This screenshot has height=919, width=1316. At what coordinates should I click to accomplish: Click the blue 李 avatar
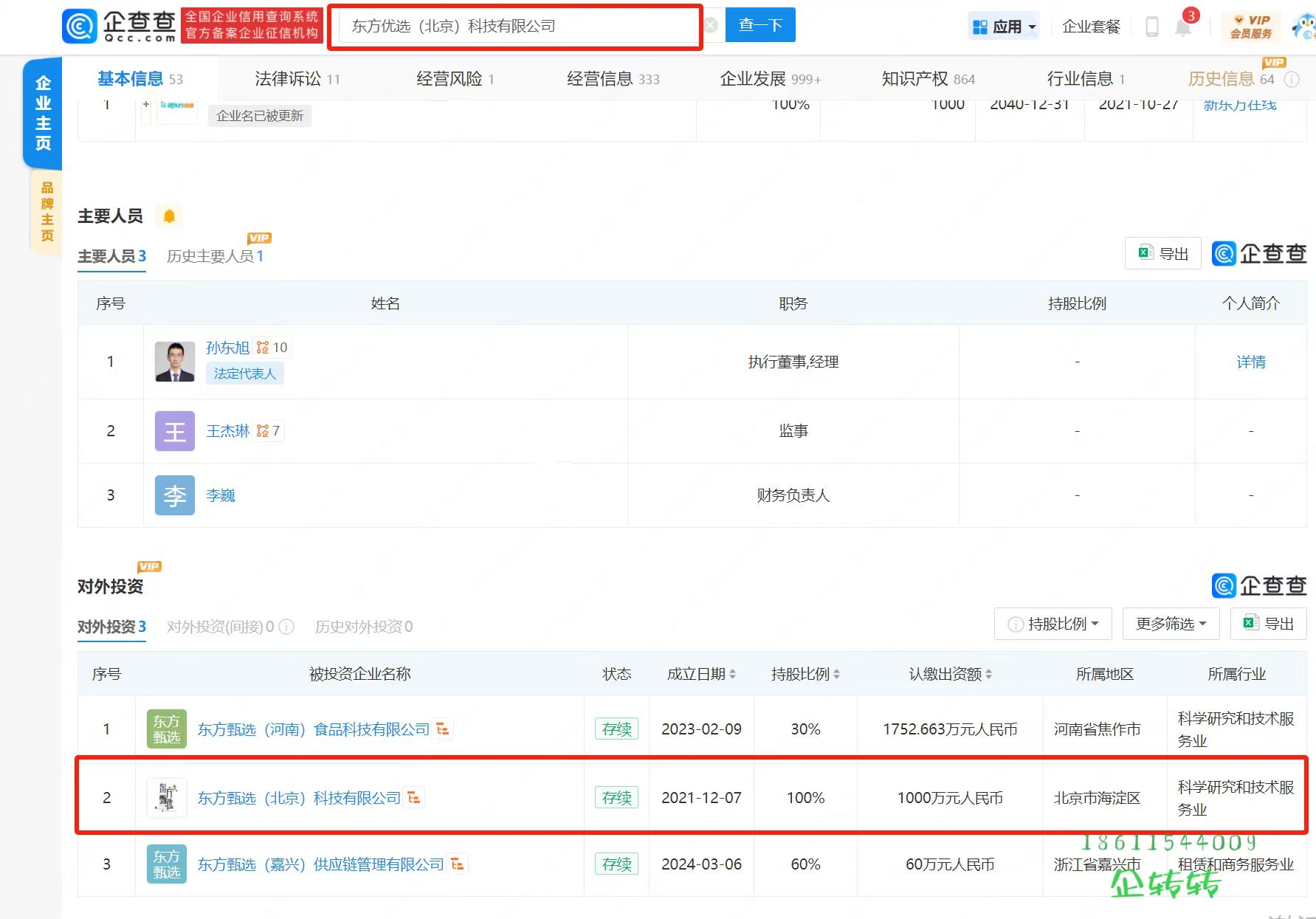[x=175, y=495]
